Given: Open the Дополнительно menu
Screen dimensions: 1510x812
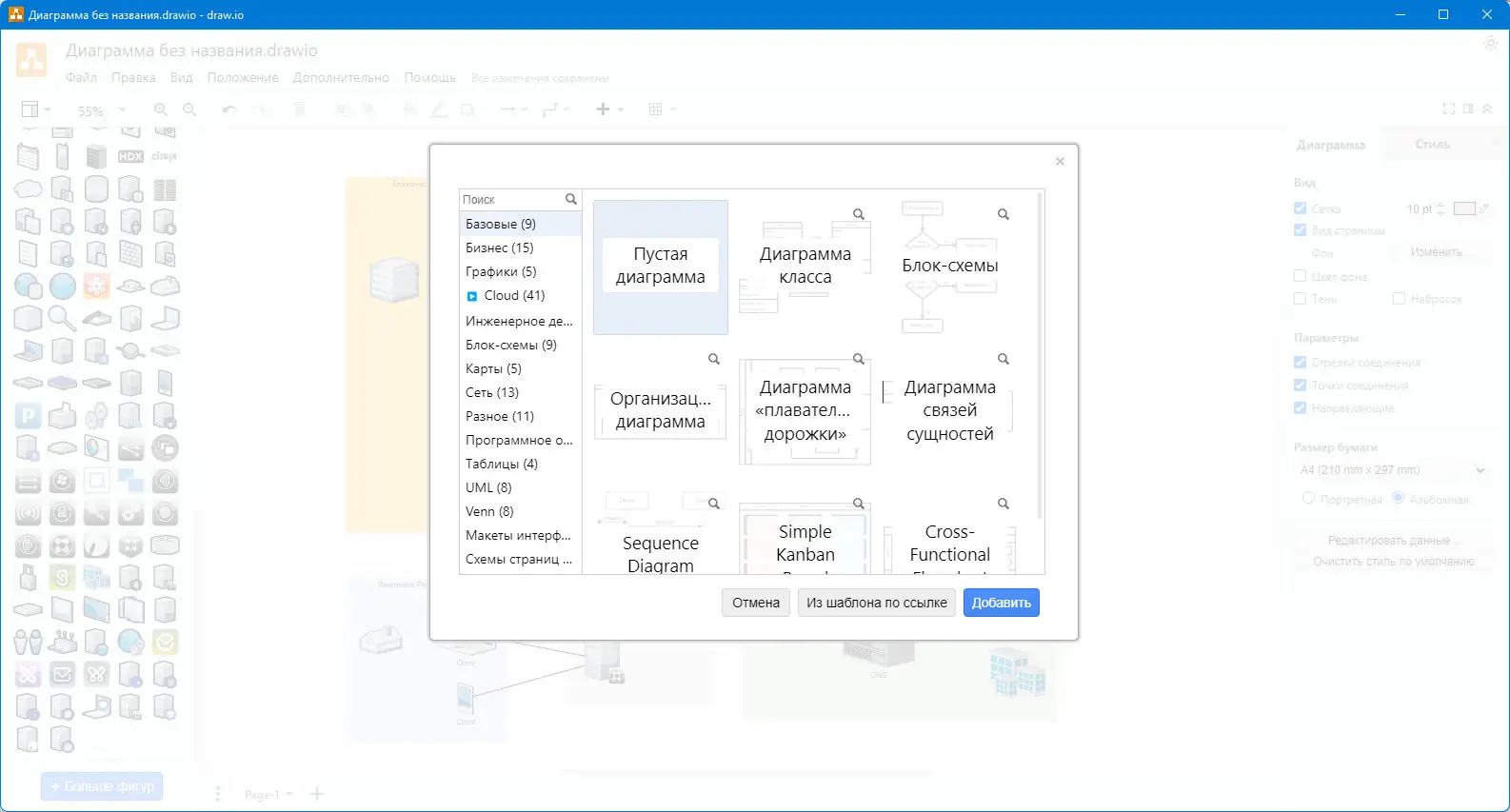Looking at the screenshot, I should pyautogui.click(x=341, y=78).
